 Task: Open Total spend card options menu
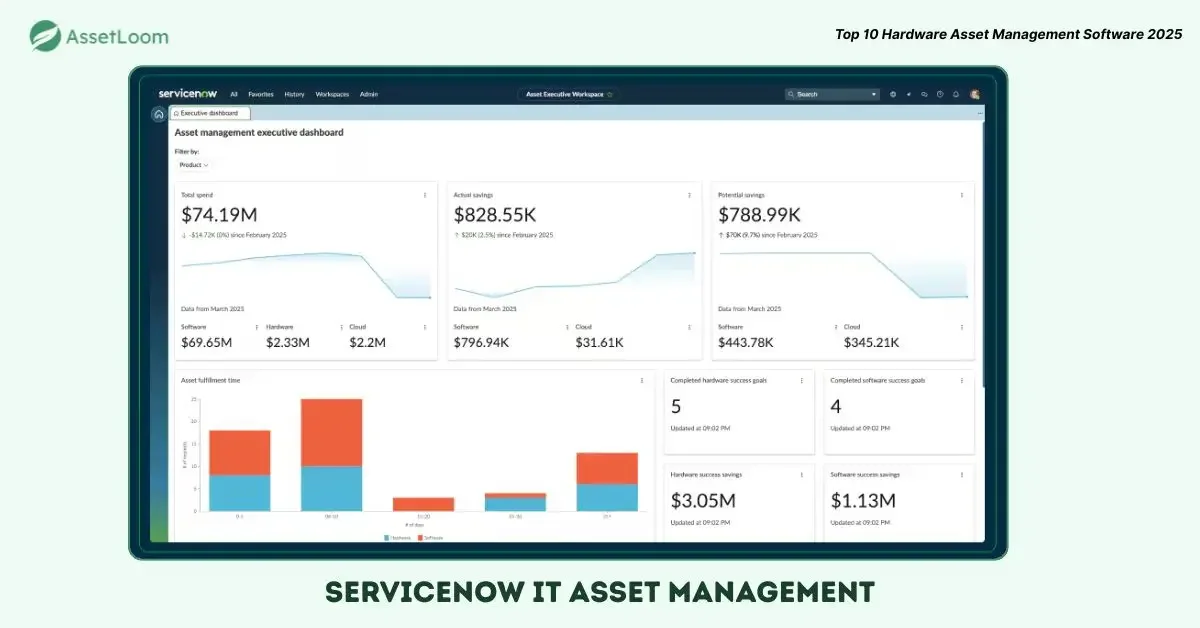[x=425, y=195]
